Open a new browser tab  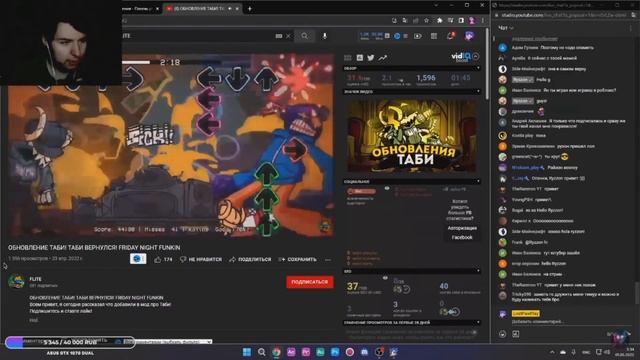point(249,8)
